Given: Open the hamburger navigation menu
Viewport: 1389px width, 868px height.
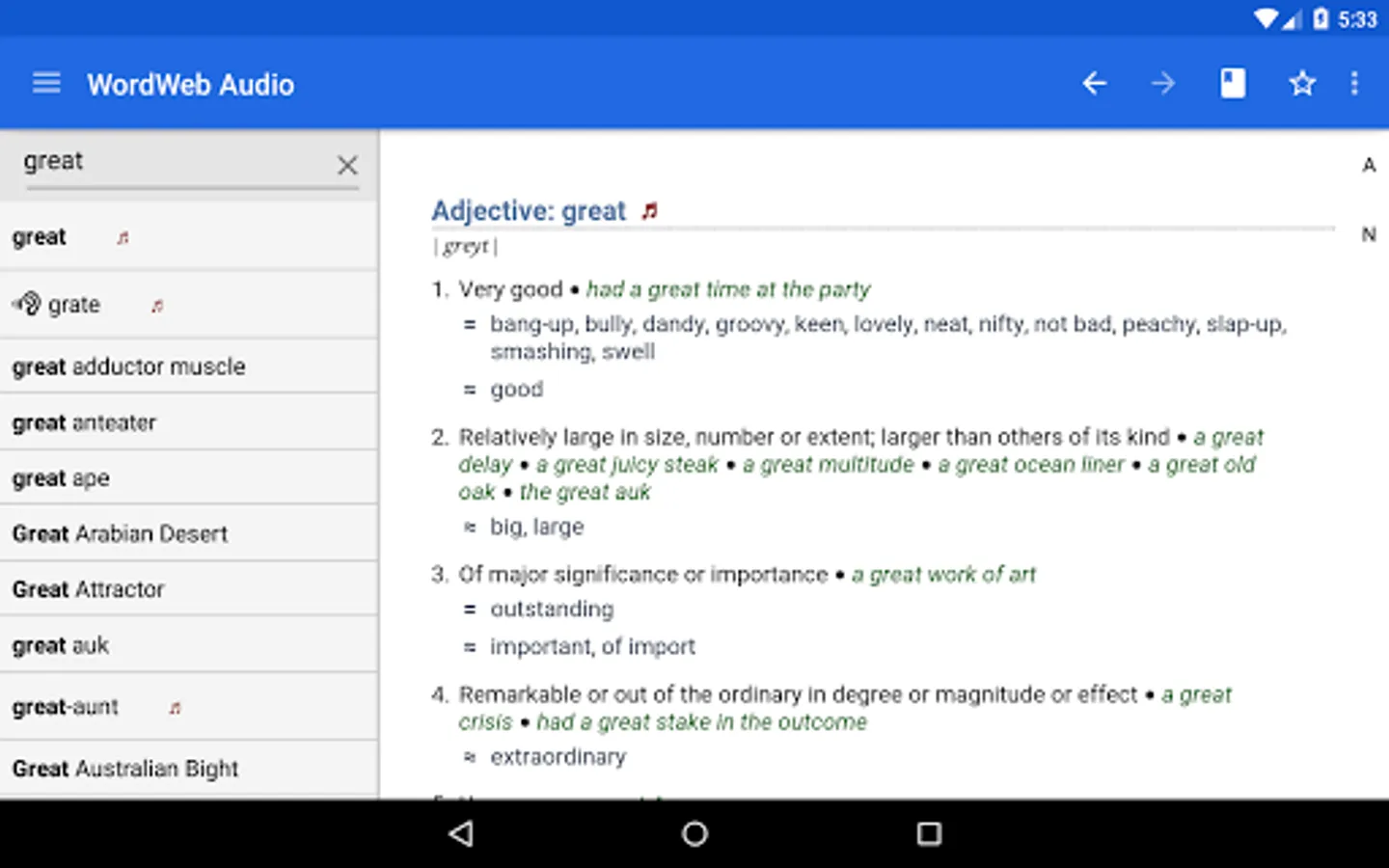Looking at the screenshot, I should [x=46, y=84].
